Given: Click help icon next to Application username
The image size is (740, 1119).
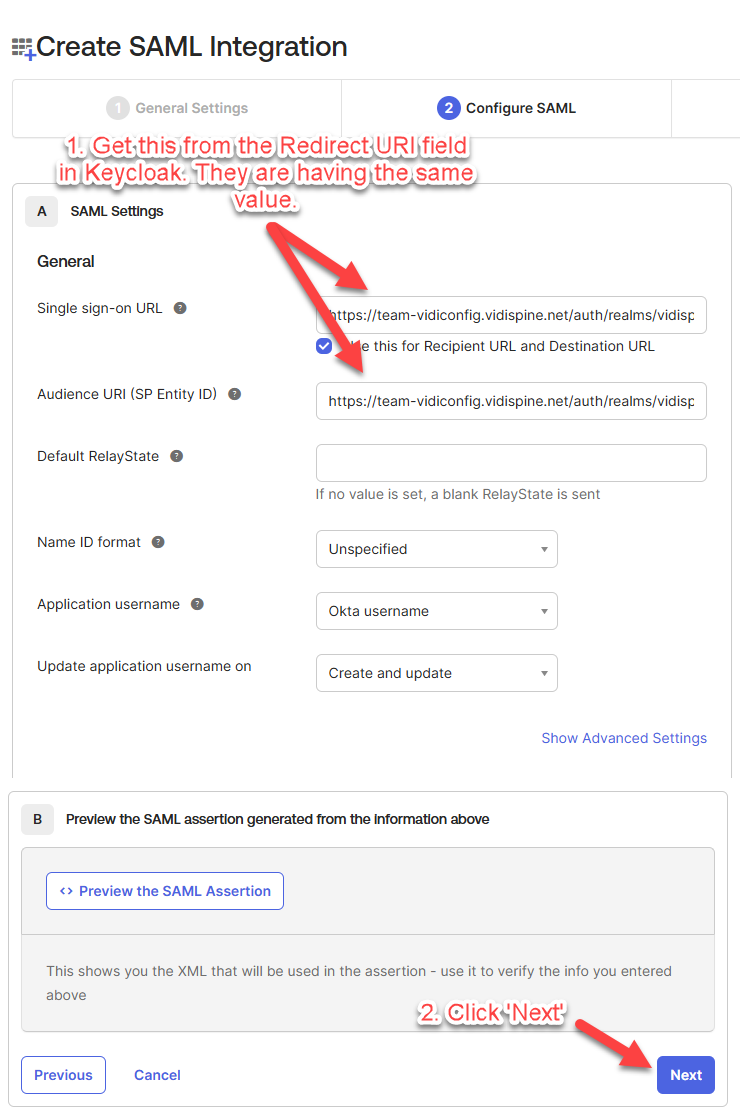Looking at the screenshot, I should pos(197,604).
